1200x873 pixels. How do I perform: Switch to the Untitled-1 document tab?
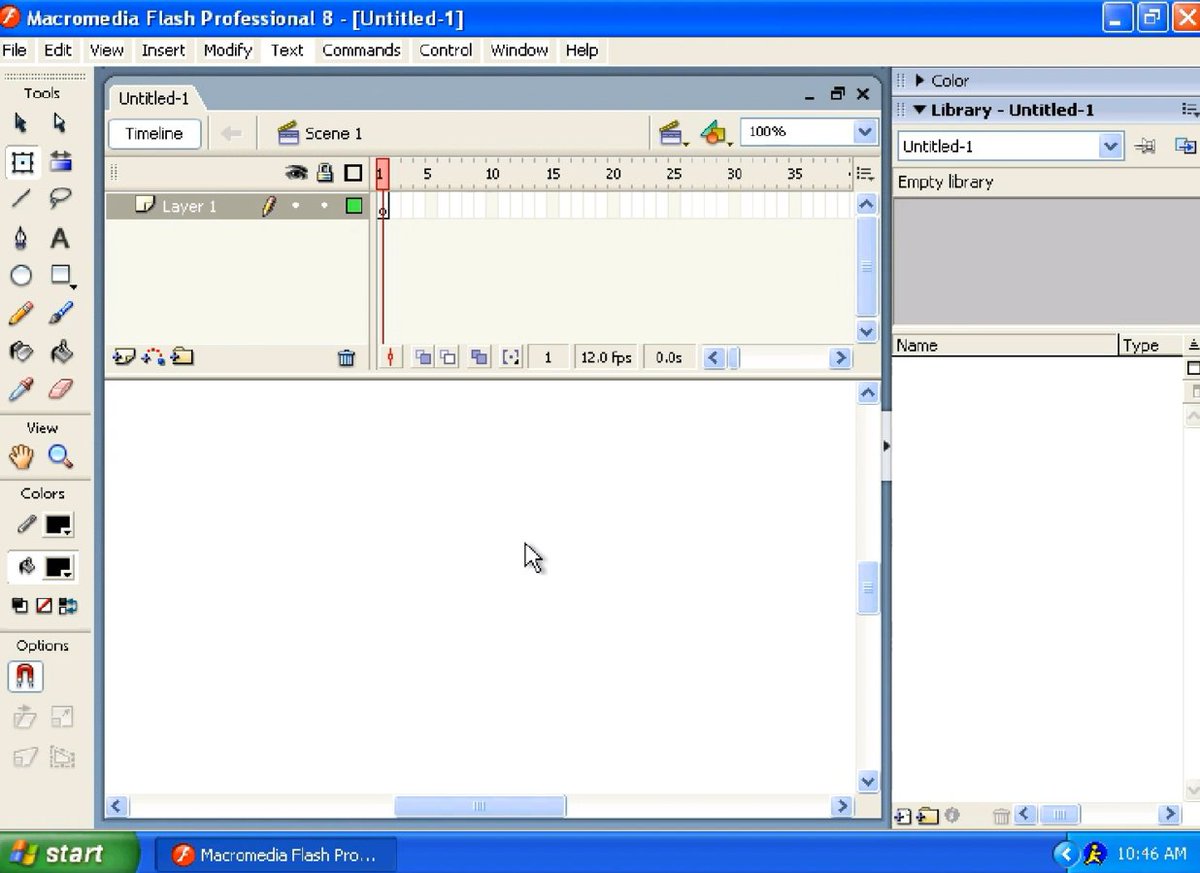pyautogui.click(x=154, y=98)
